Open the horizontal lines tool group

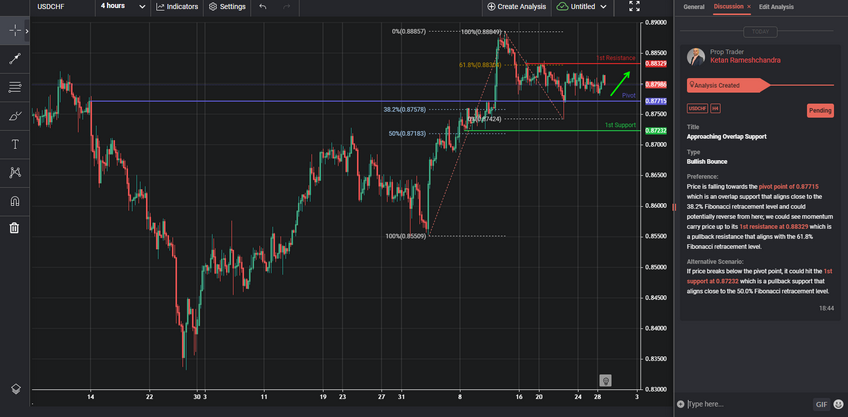[15, 87]
